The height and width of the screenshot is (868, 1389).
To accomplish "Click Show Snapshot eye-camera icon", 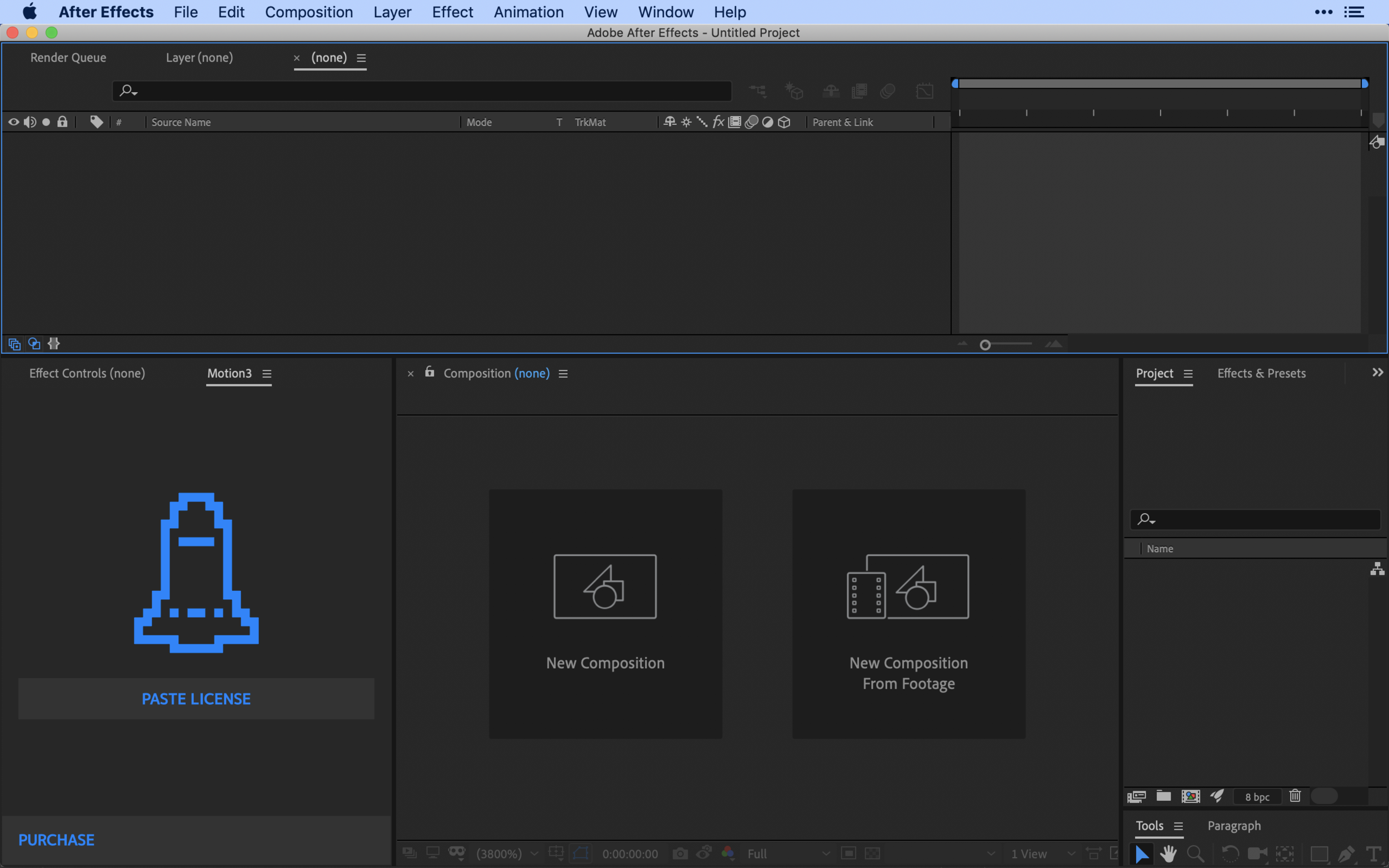I will click(x=704, y=852).
